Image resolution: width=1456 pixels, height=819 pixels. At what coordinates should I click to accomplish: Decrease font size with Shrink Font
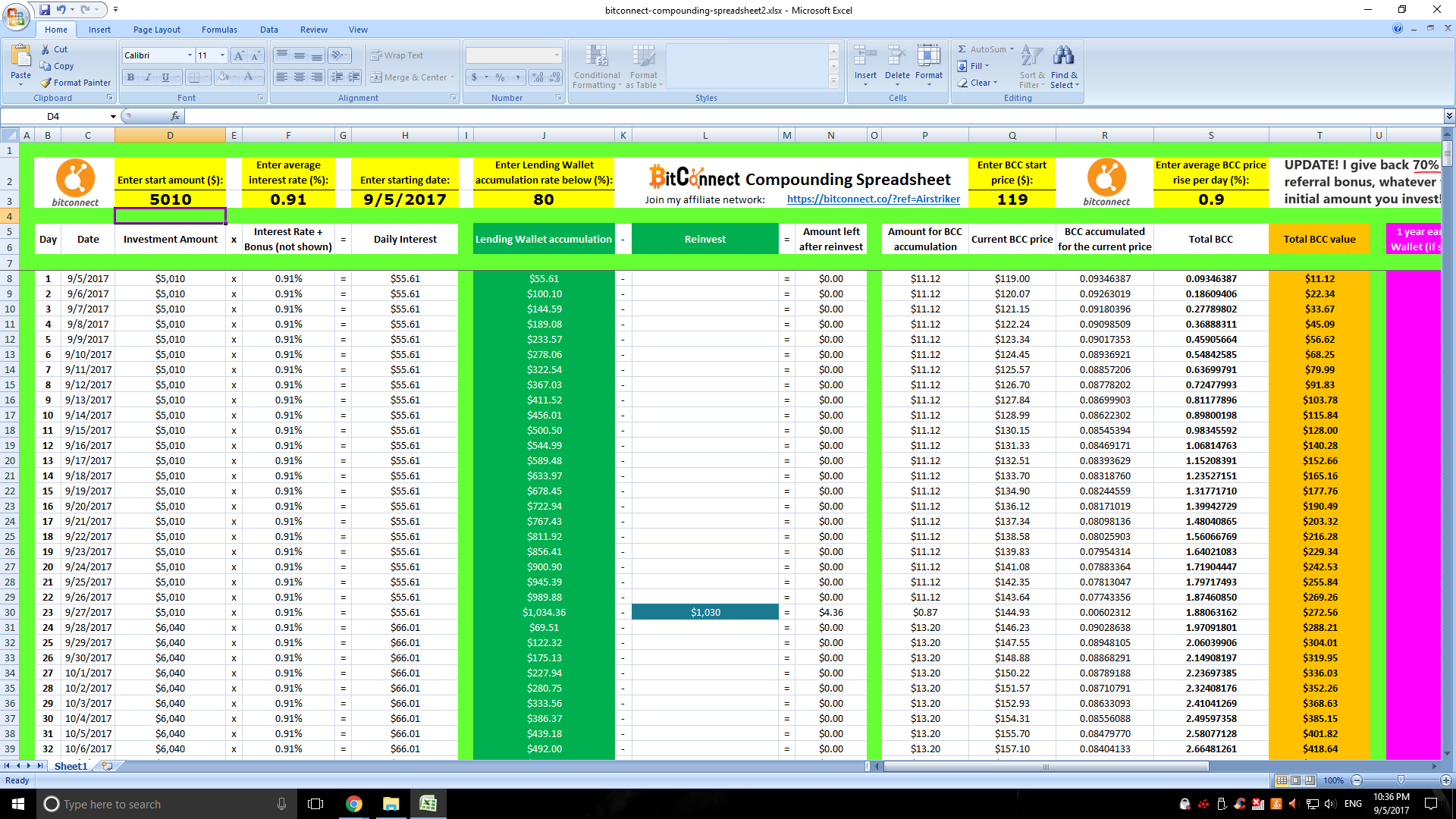point(256,55)
